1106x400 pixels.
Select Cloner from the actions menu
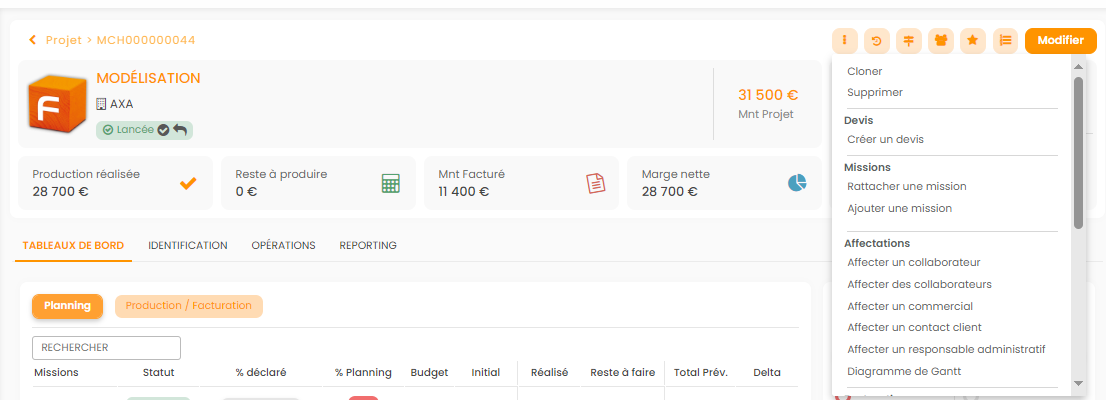tap(865, 71)
